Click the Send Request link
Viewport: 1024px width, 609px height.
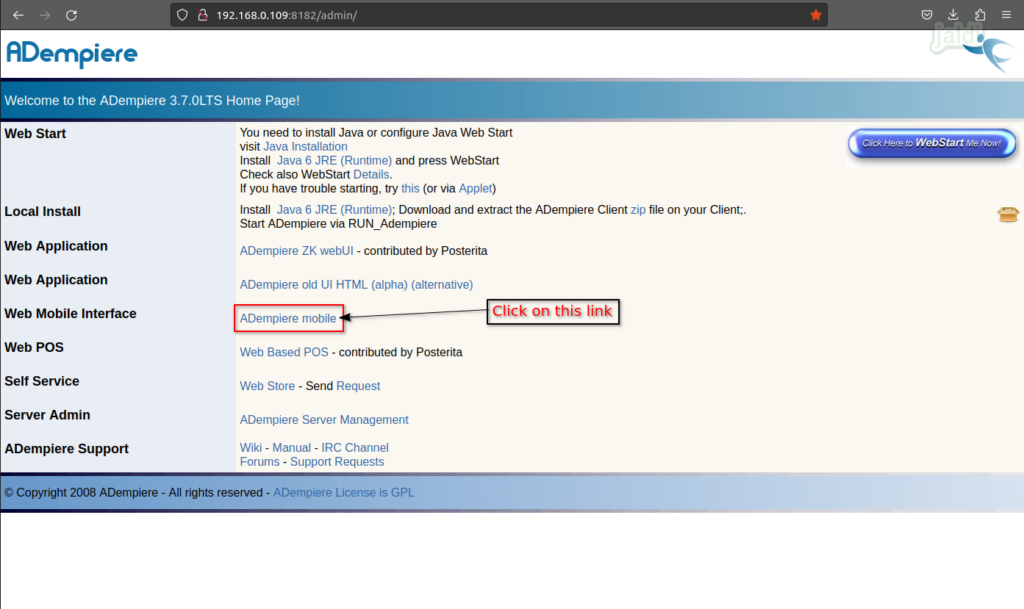tap(358, 386)
